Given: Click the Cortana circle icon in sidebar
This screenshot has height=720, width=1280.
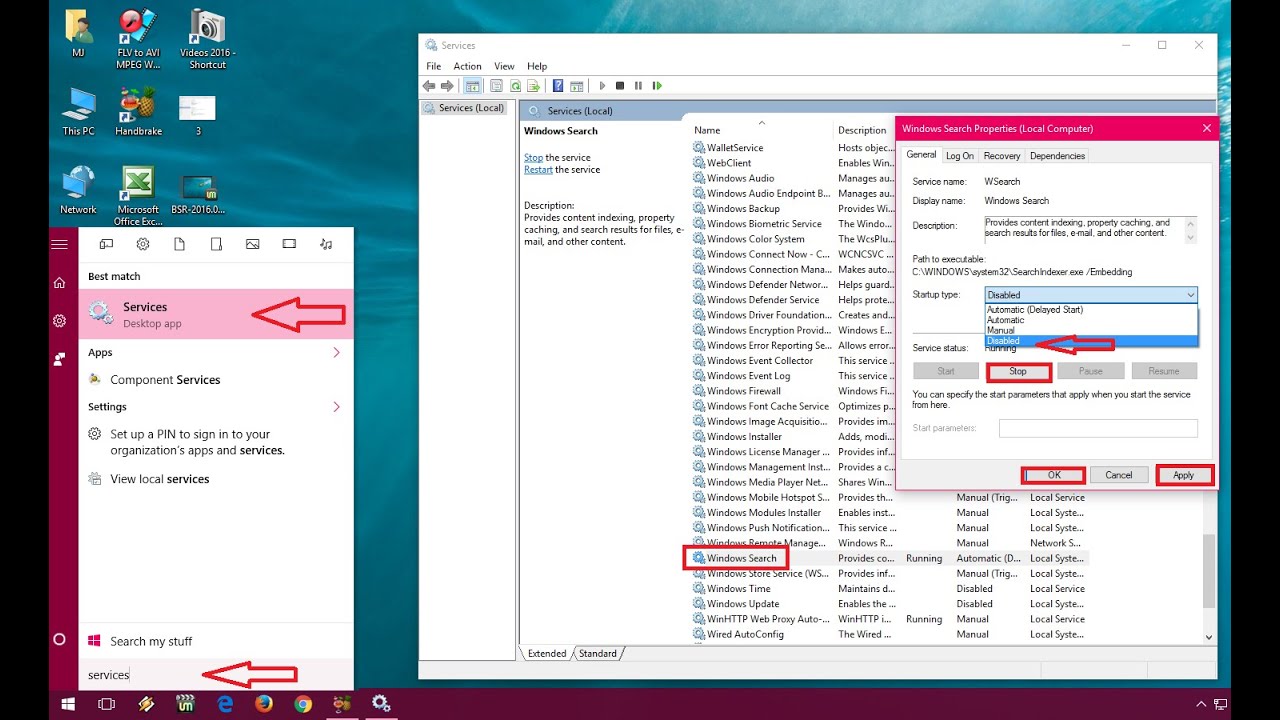Looking at the screenshot, I should pos(59,639).
